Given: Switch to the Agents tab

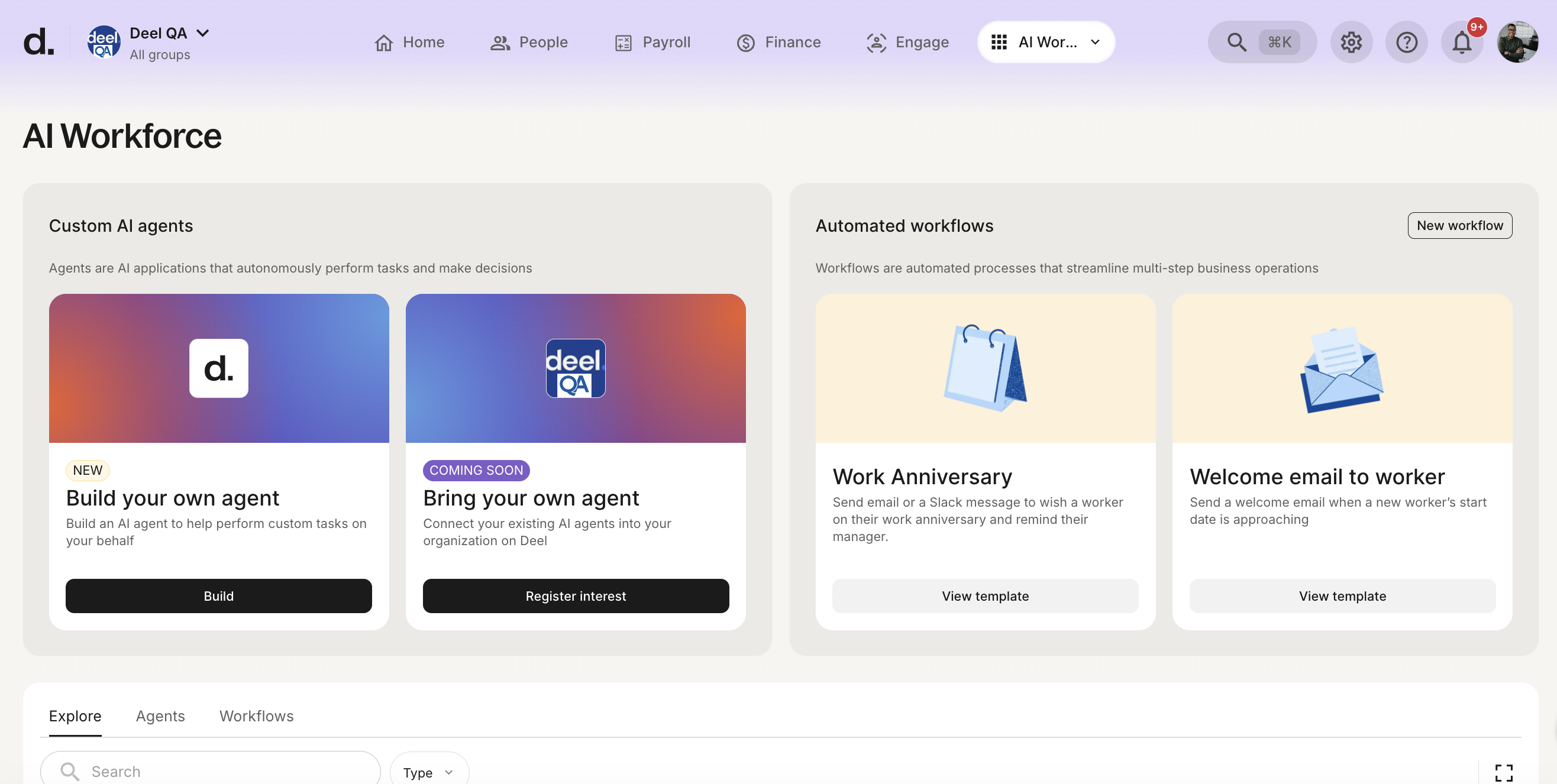Looking at the screenshot, I should point(160,716).
